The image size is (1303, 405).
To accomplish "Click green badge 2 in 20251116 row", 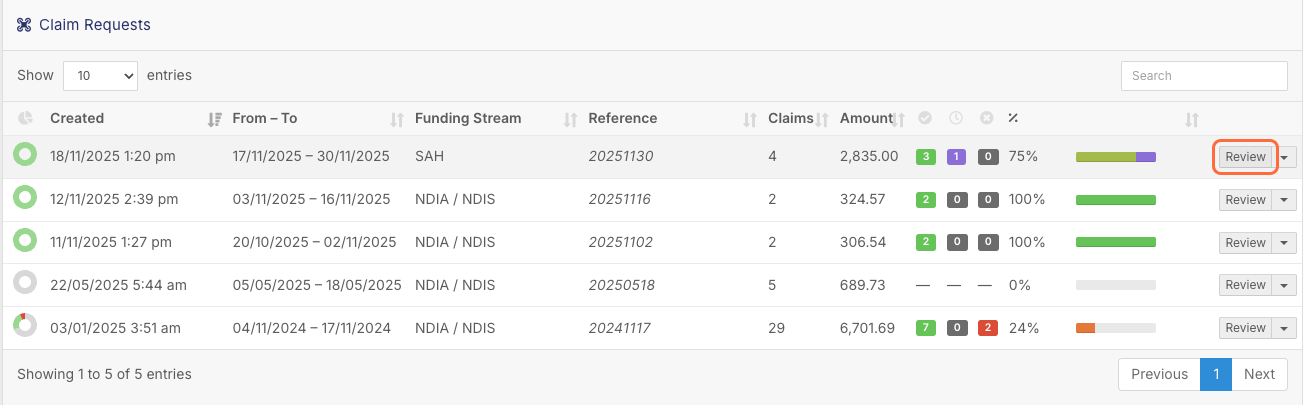I will pyautogui.click(x=926, y=200).
